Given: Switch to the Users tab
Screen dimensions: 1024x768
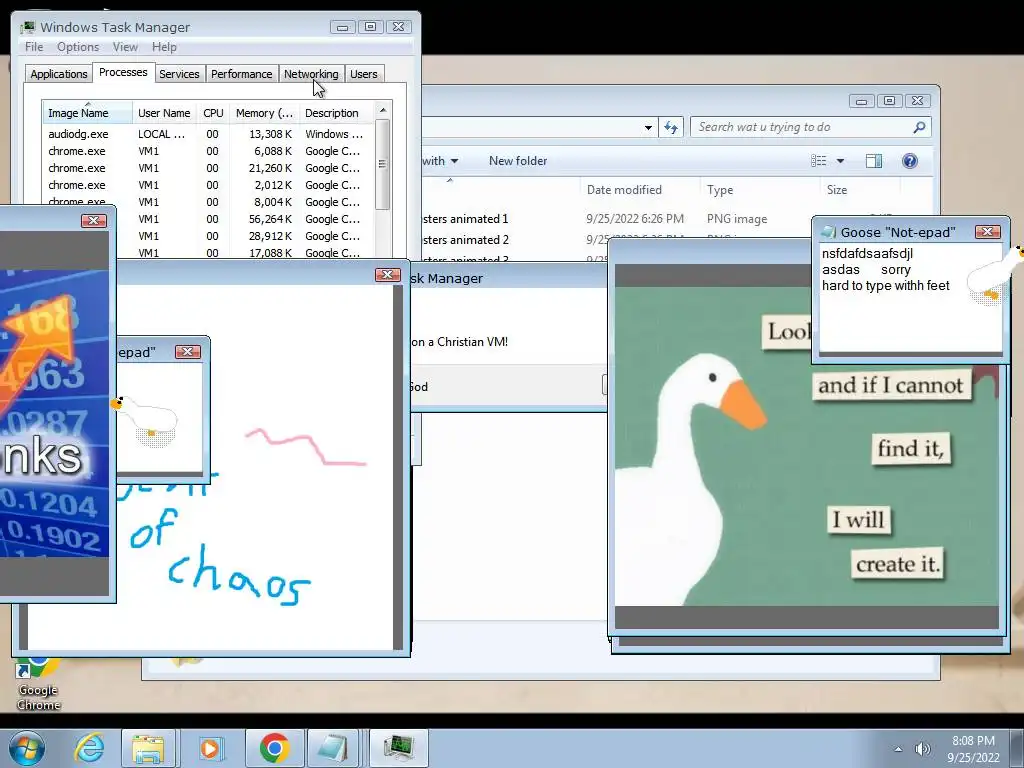Looking at the screenshot, I should (x=363, y=74).
